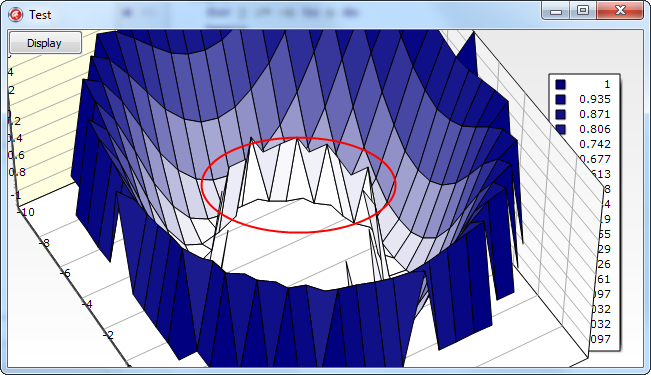Click the axis label -10
This screenshot has width=651, height=375.
coord(26,212)
